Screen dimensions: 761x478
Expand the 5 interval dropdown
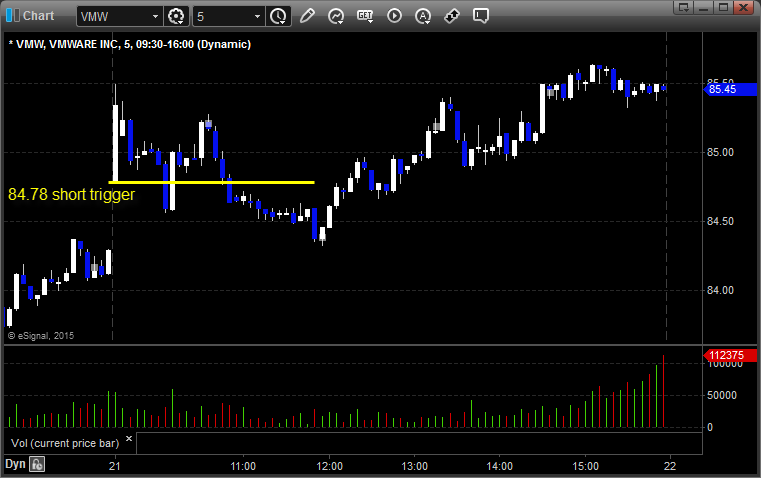point(257,16)
